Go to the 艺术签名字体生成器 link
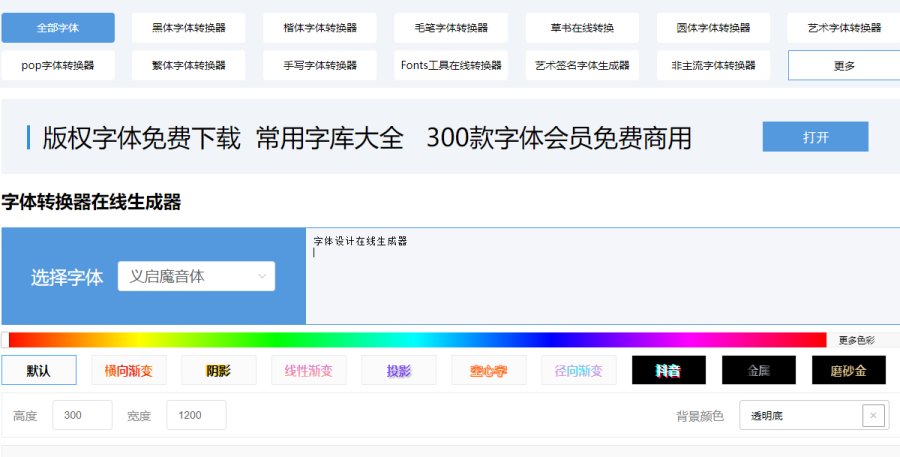 pyautogui.click(x=582, y=65)
